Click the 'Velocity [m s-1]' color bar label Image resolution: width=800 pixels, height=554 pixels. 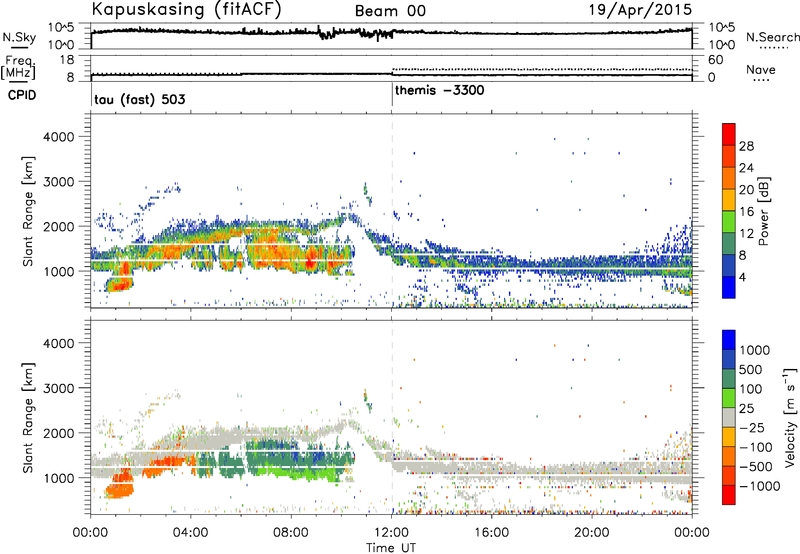(790, 417)
